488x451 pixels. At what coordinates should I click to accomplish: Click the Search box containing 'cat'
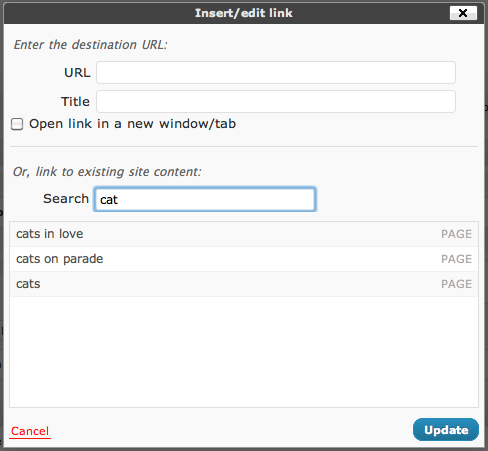pyautogui.click(x=205, y=199)
